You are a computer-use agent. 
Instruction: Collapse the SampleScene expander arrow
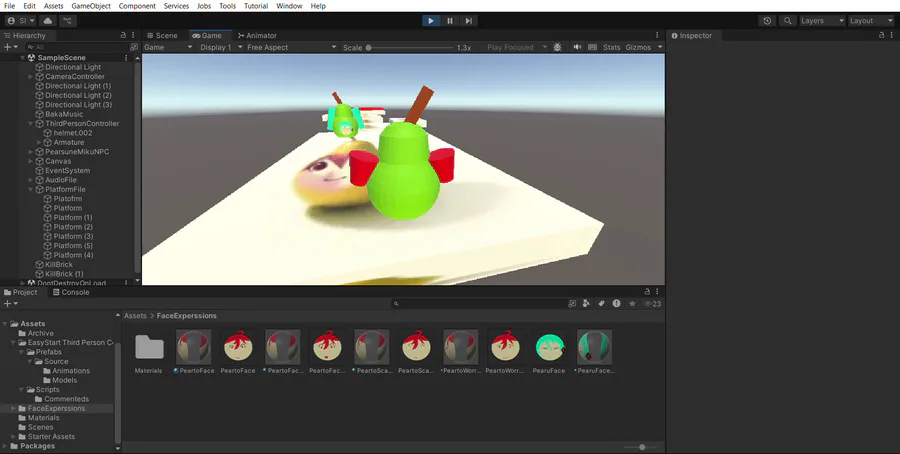point(22,57)
